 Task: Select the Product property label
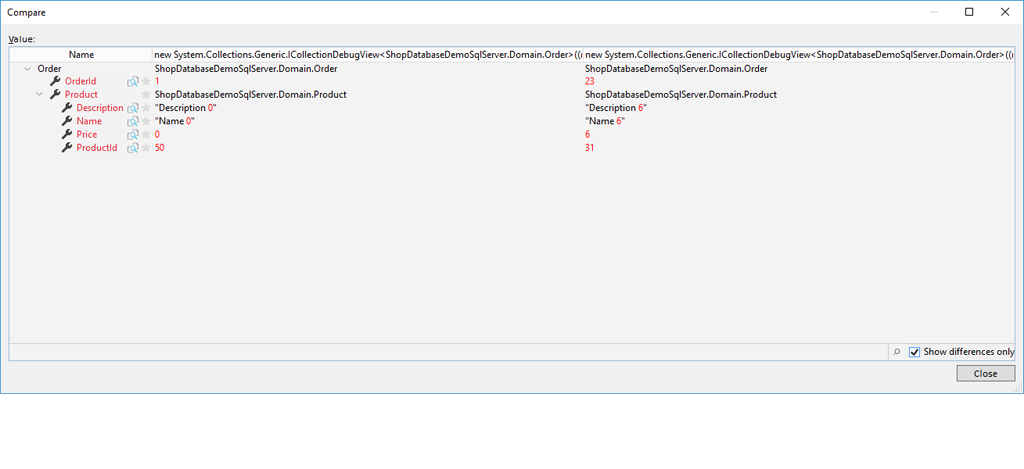81,95
